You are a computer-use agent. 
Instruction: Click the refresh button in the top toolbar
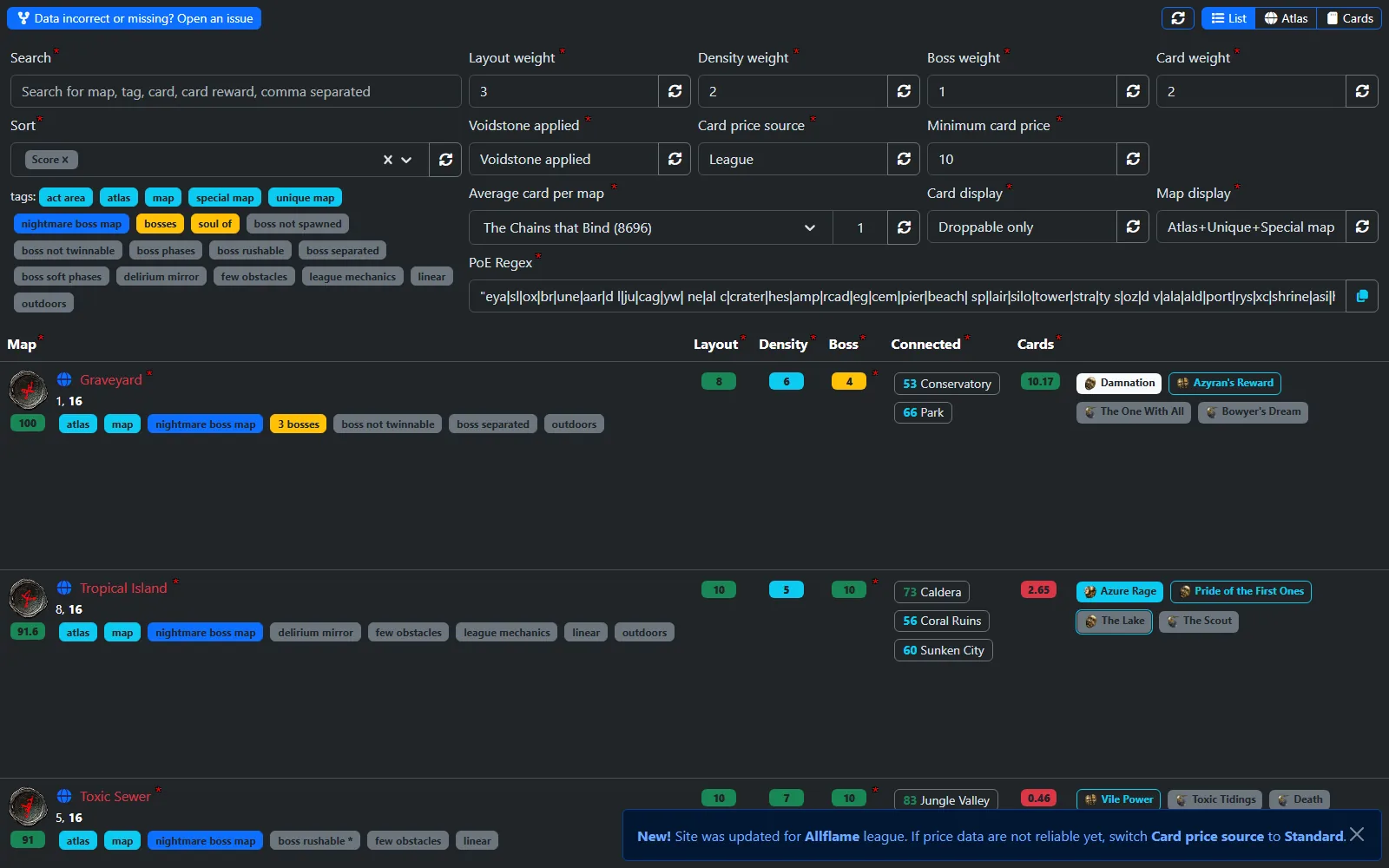(1178, 18)
